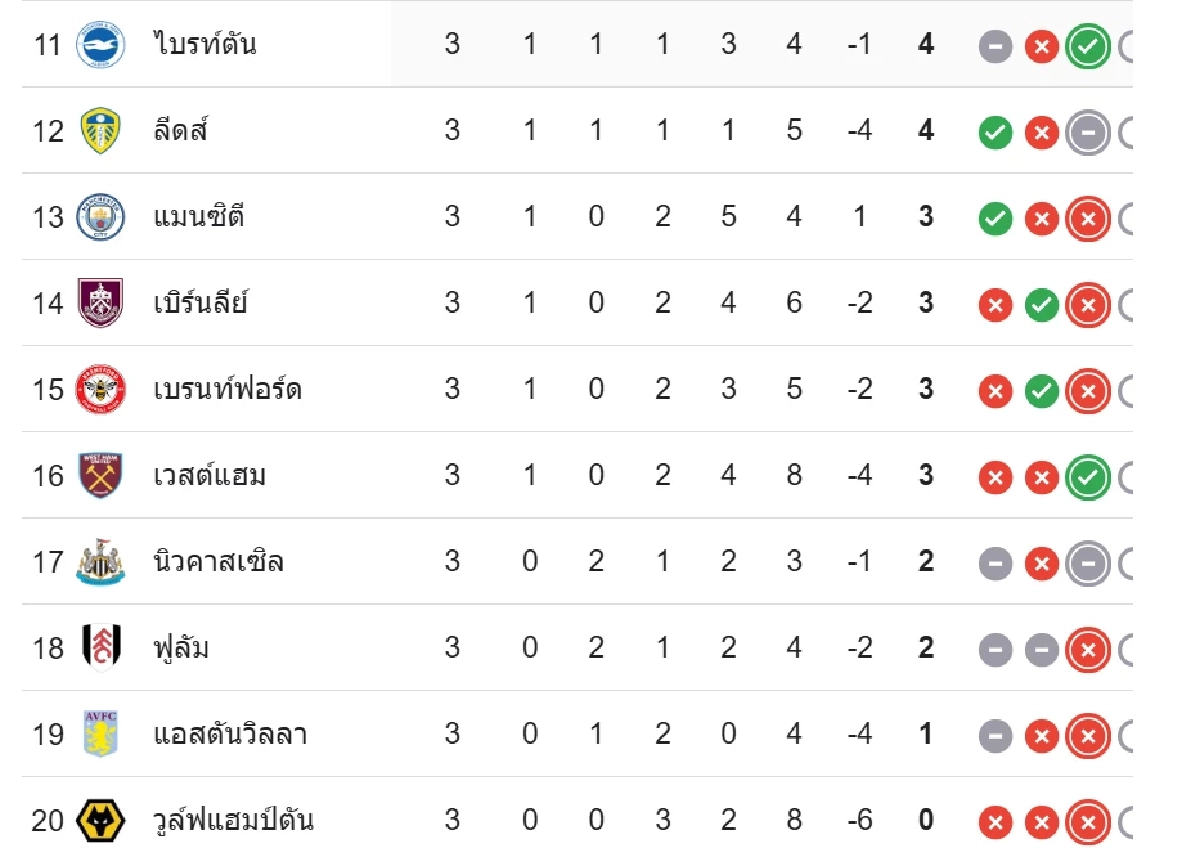Screen dimensions: 1200x866
Task: Click Burnley's green win form icon
Action: pyautogui.click(x=1041, y=305)
